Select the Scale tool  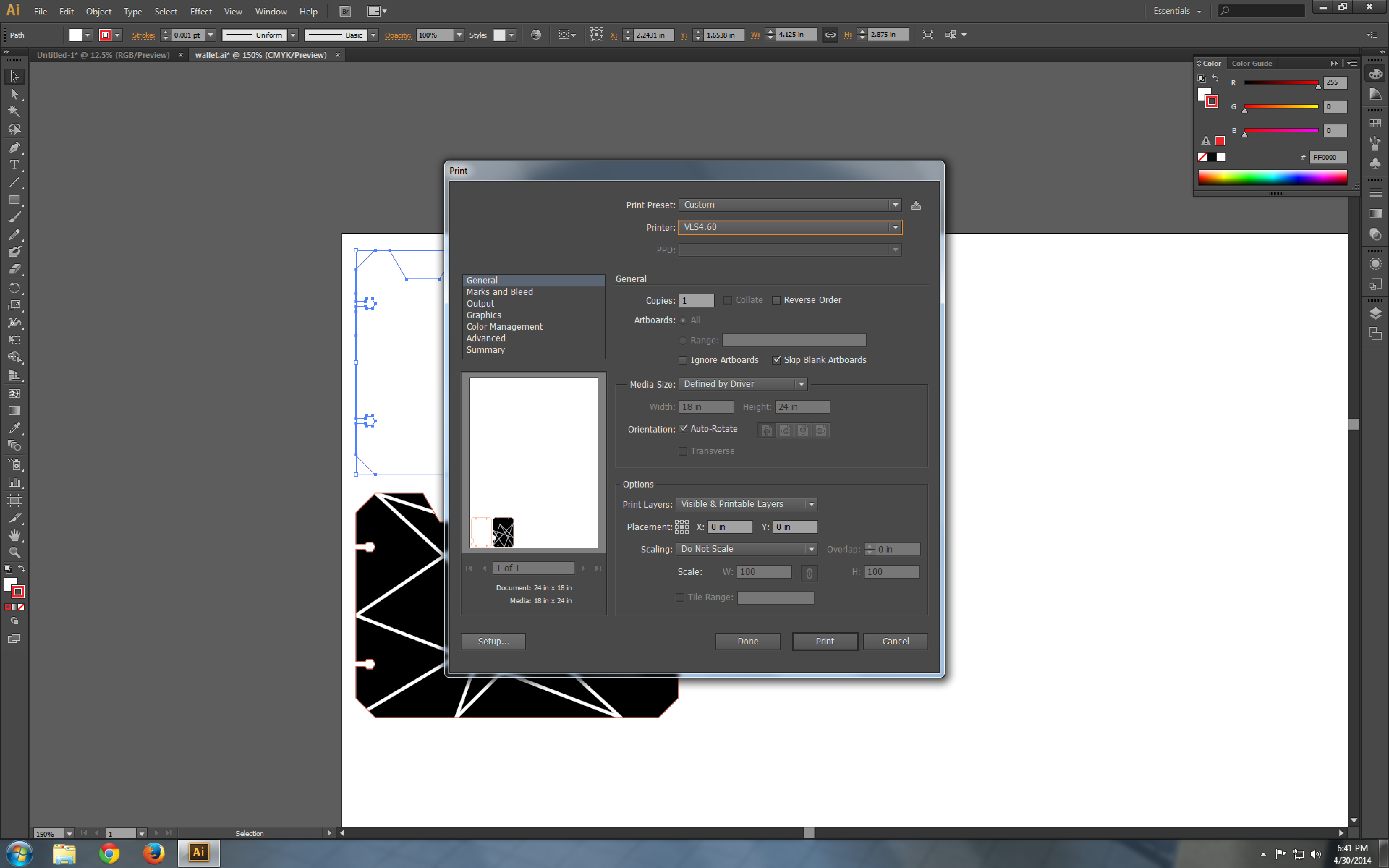click(14, 305)
